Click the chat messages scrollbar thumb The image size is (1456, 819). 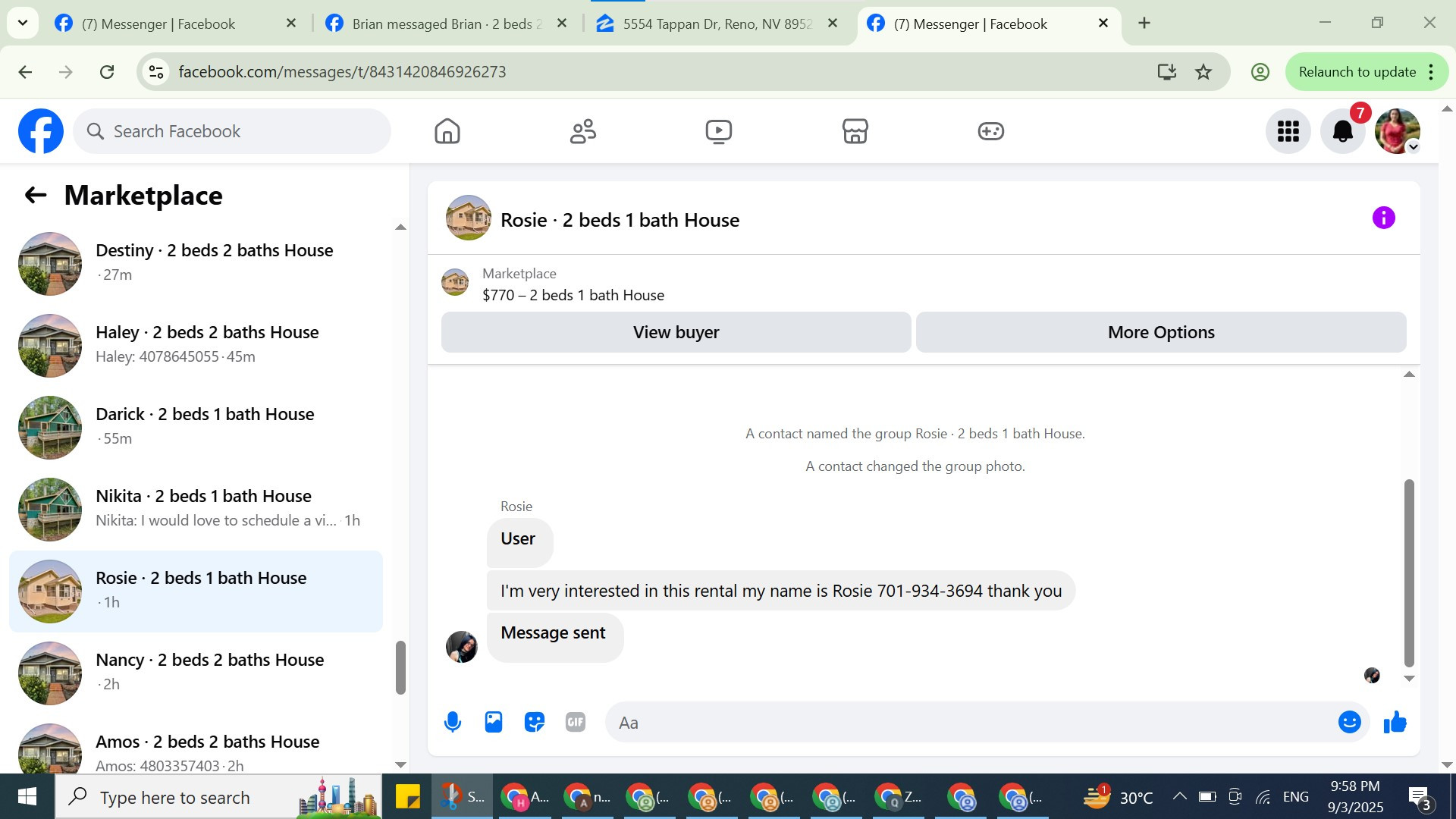pyautogui.click(x=1409, y=573)
